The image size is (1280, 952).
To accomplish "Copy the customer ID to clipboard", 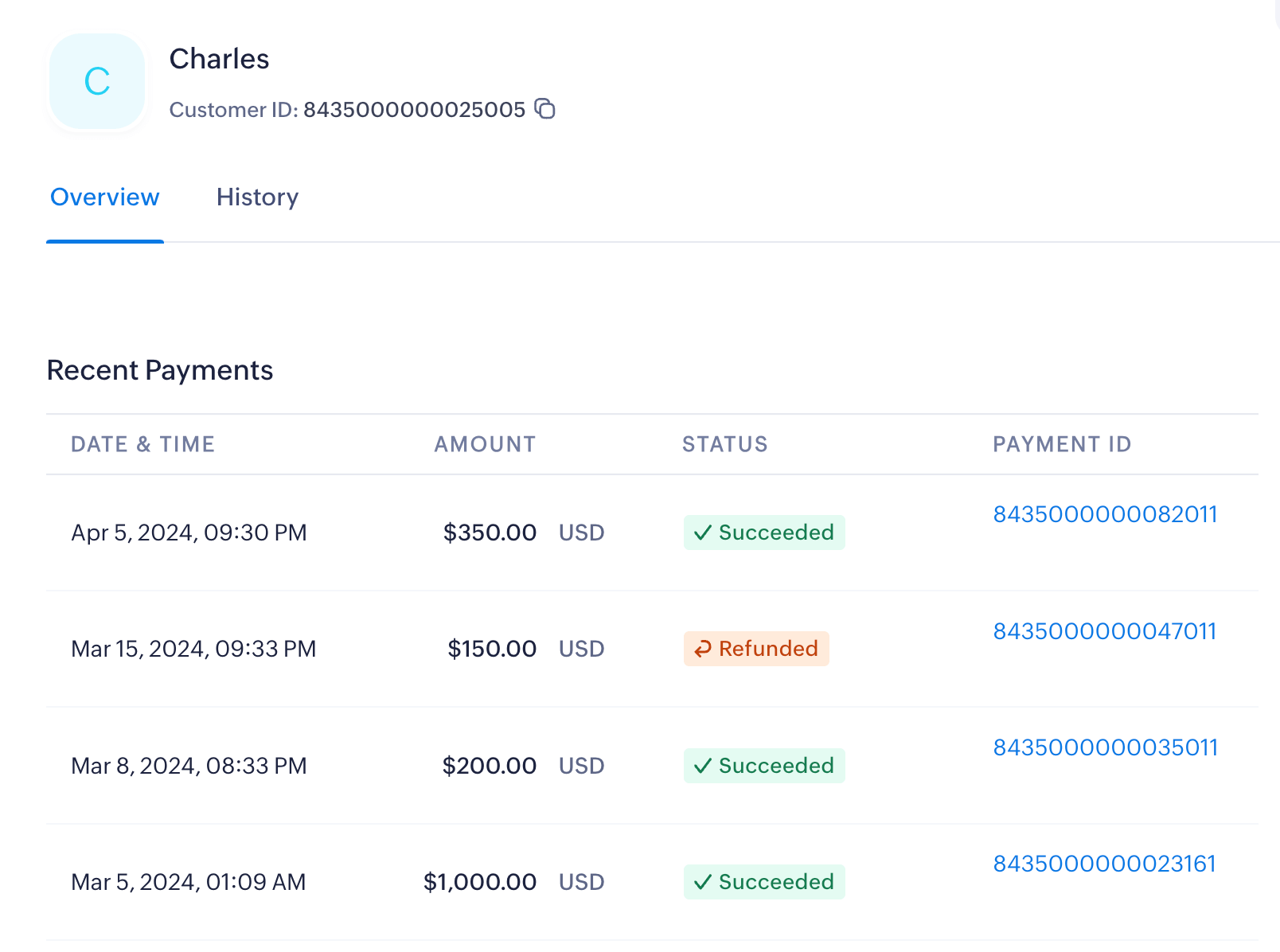I will tap(544, 109).
